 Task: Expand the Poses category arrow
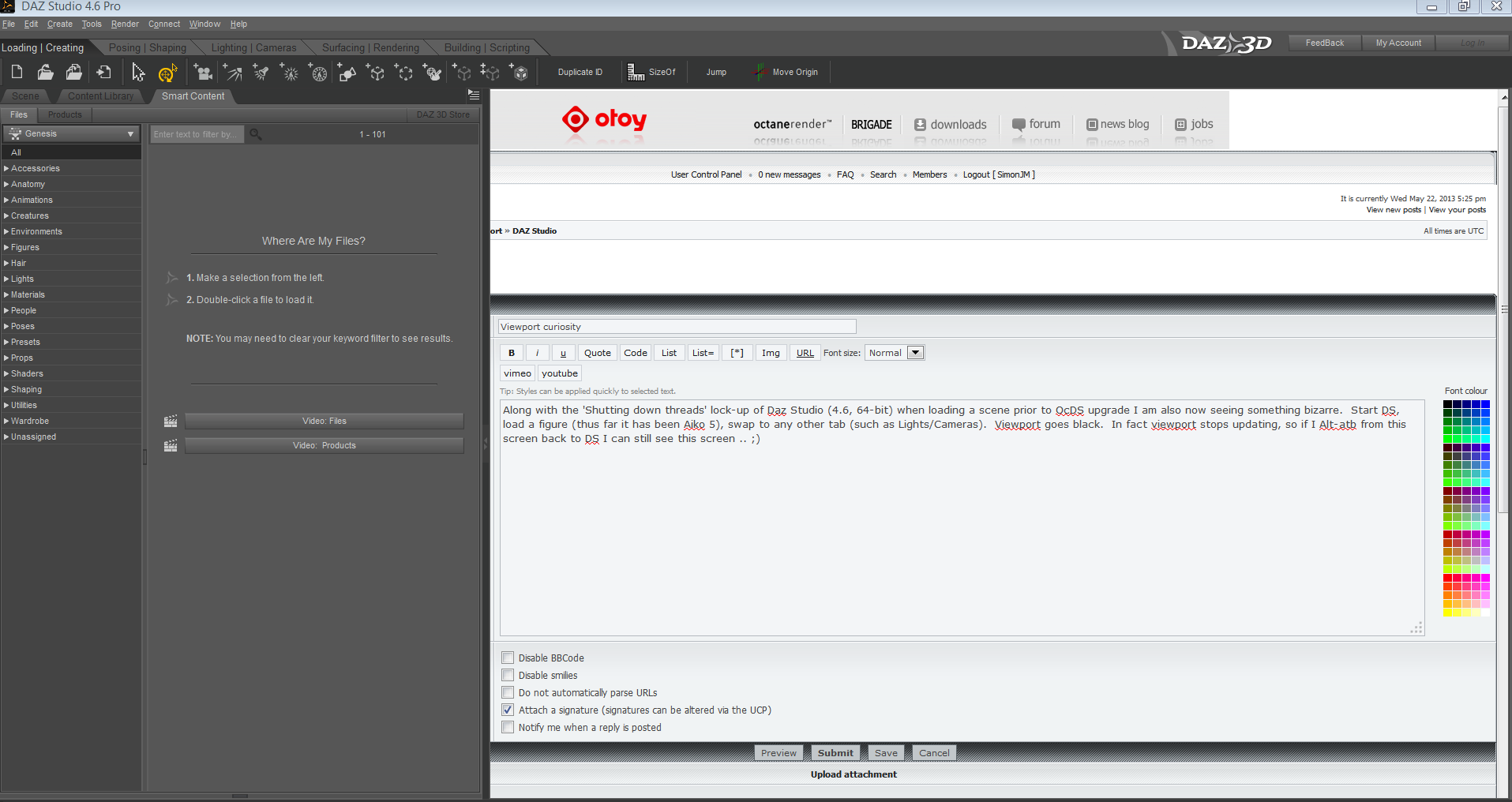pos(6,326)
